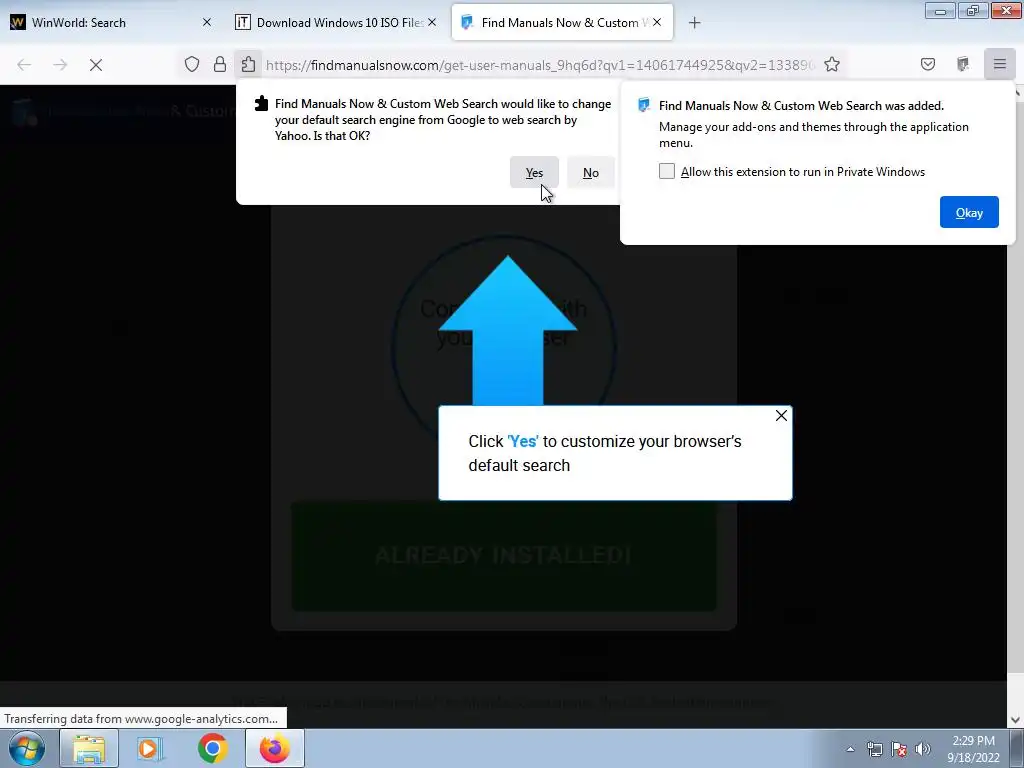Open tracking protection shield icon

(x=191, y=64)
